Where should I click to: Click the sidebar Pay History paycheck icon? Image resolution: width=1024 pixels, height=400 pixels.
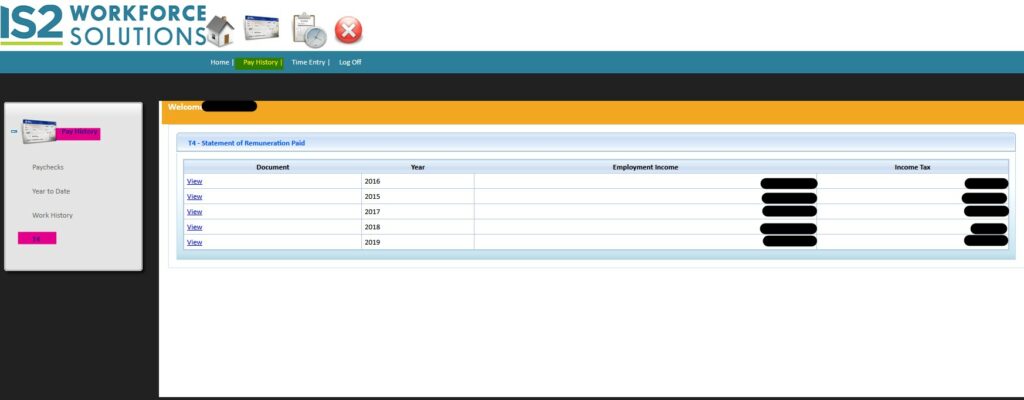(x=39, y=131)
